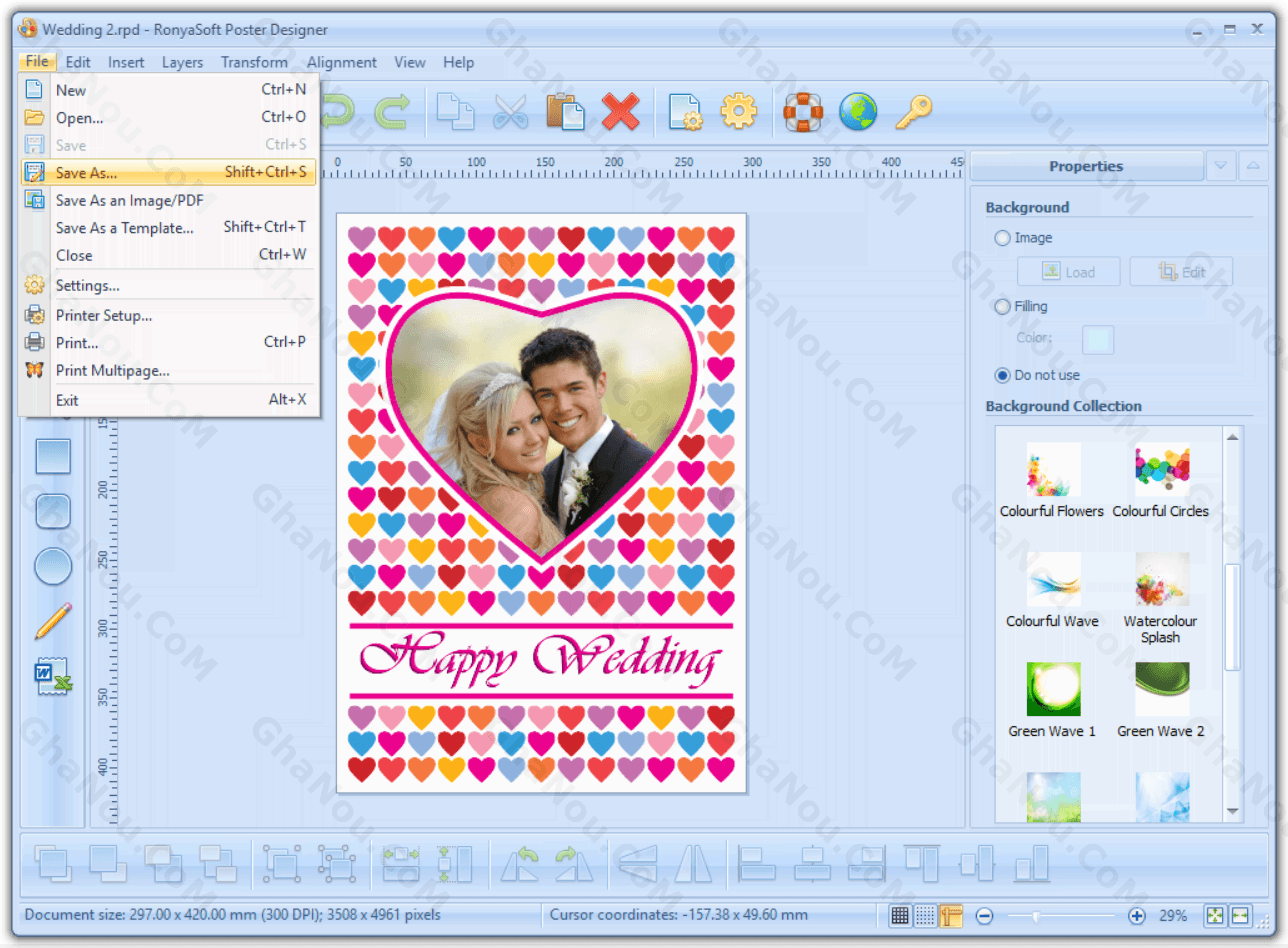Click the Align top edges icon

[x=920, y=863]
